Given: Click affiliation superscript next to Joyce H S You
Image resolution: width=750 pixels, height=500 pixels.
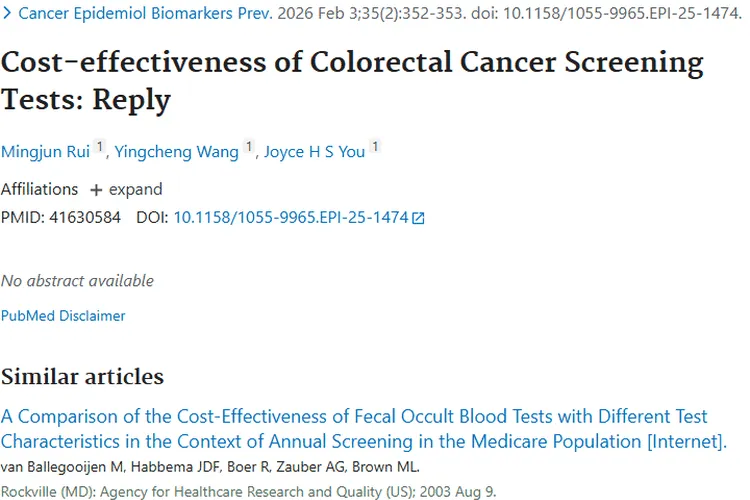Looking at the screenshot, I should (375, 148).
